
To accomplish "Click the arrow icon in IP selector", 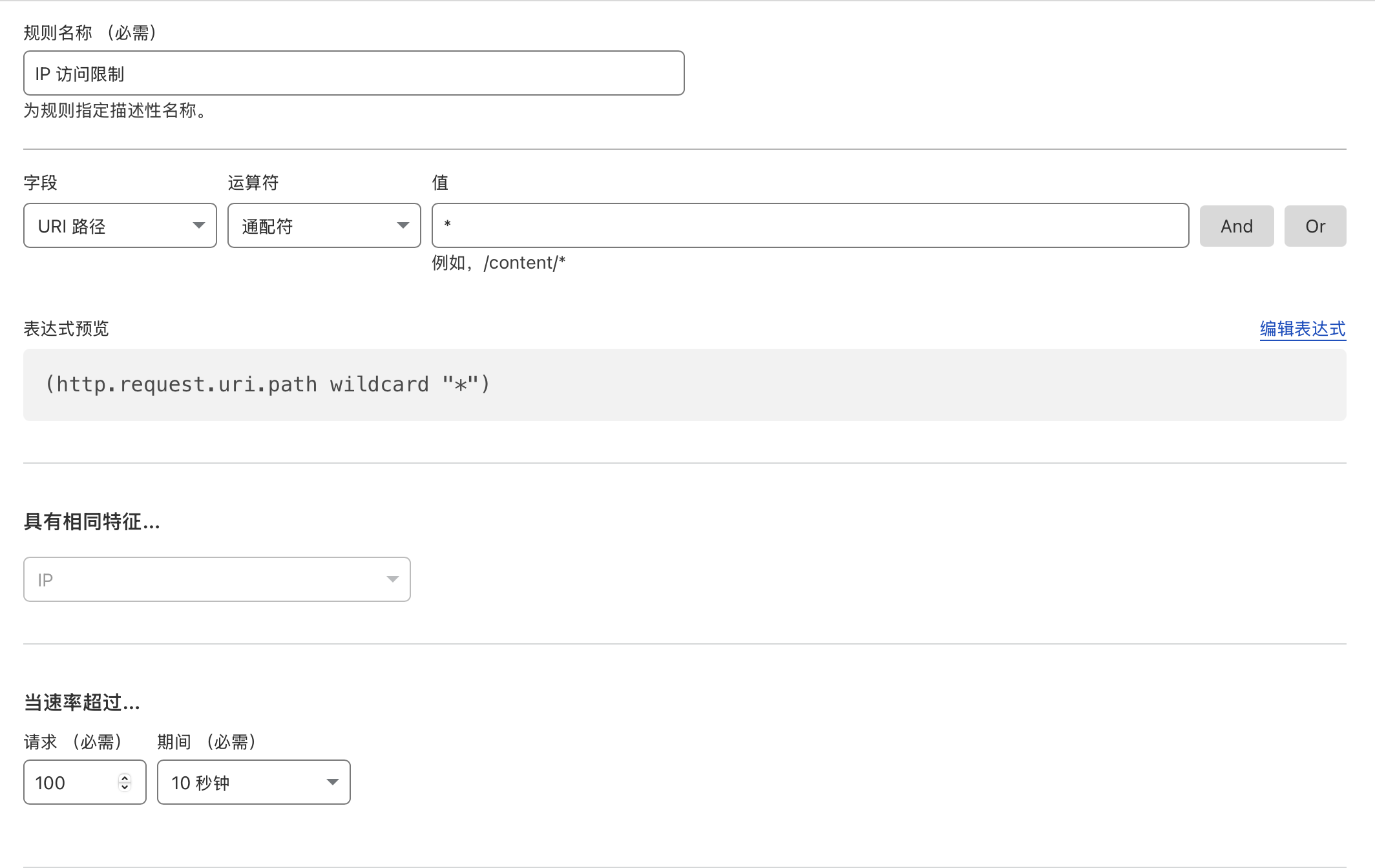I will pos(392,579).
